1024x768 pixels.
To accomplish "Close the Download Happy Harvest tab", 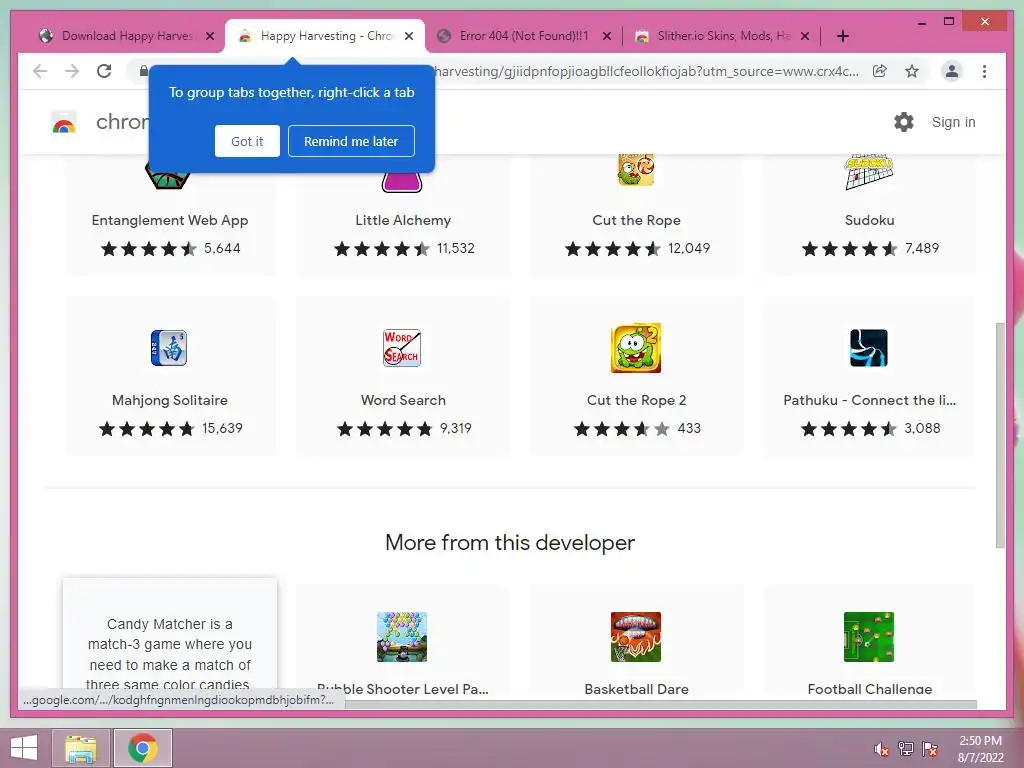I will pos(210,36).
